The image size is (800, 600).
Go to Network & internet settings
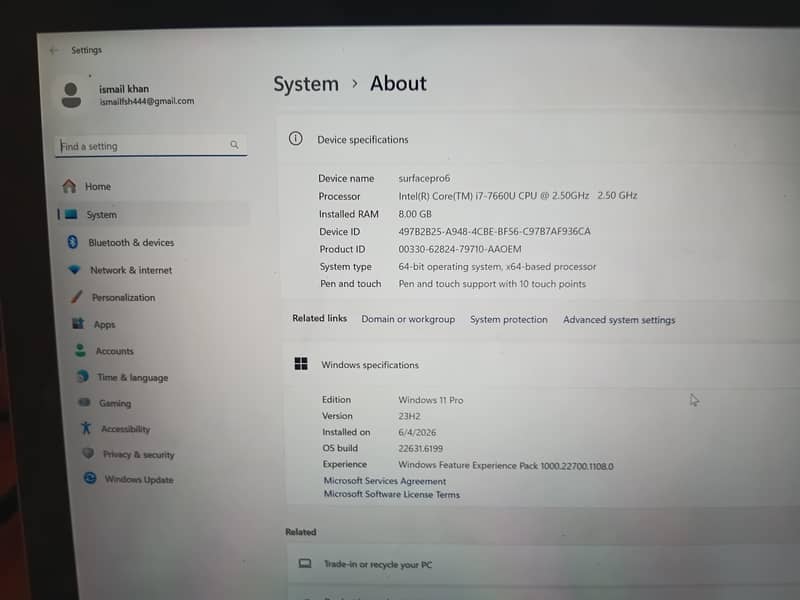[131, 270]
